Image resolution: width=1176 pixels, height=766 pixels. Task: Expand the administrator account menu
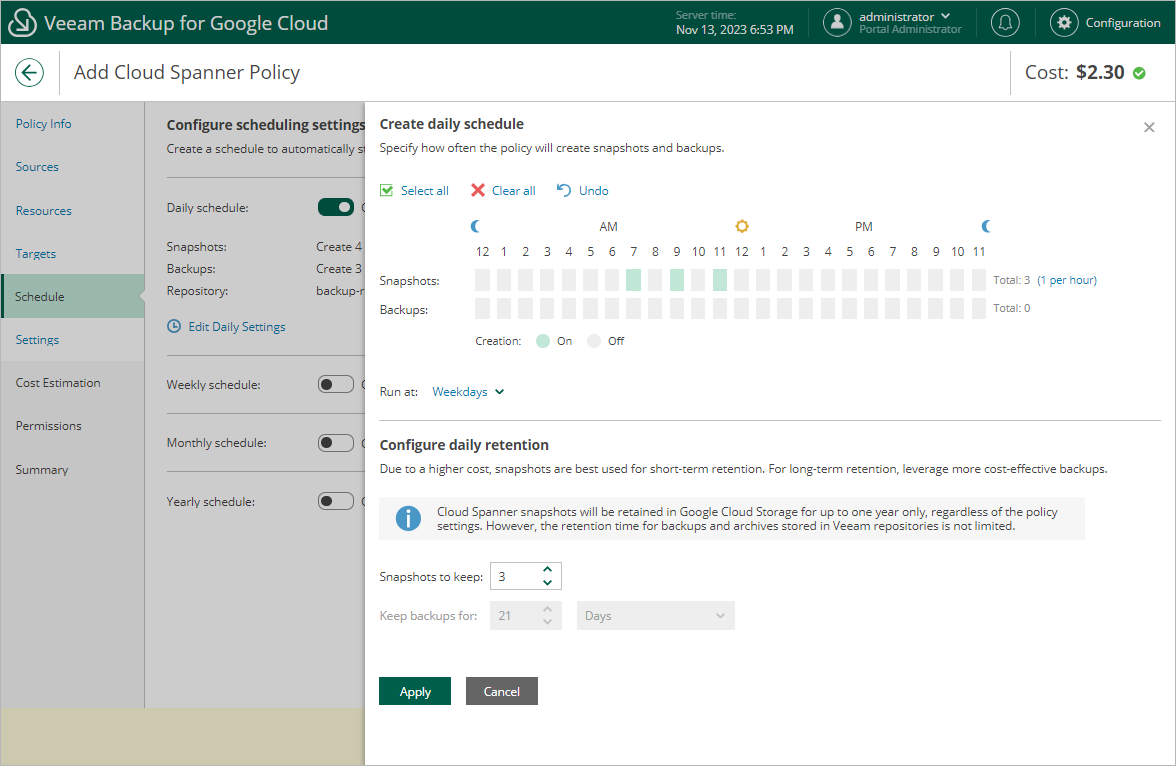[x=946, y=16]
